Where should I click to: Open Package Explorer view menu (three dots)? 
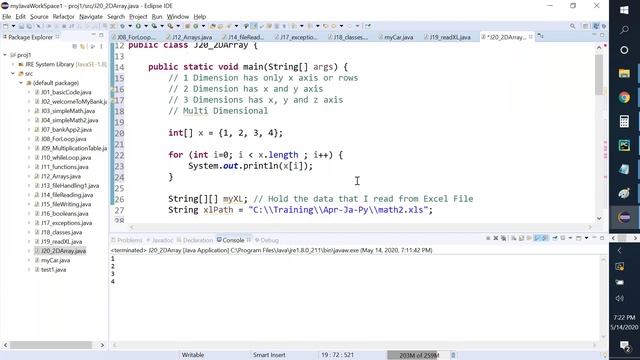[101, 47]
